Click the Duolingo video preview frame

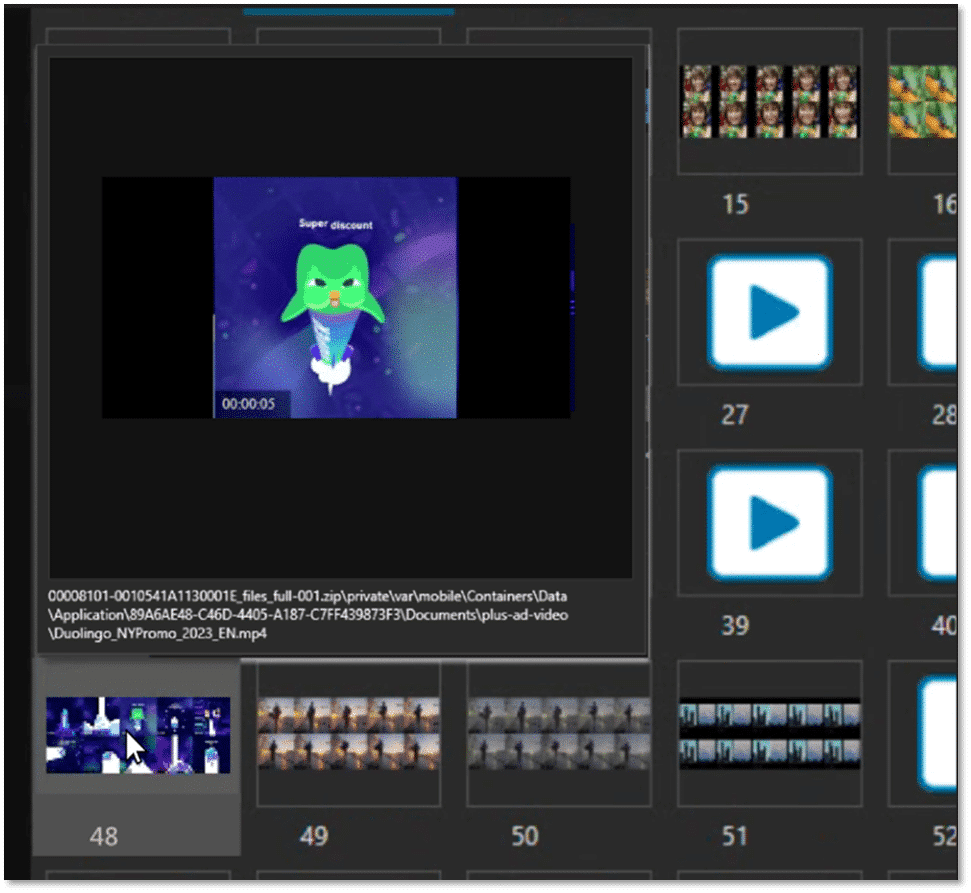coord(336,297)
